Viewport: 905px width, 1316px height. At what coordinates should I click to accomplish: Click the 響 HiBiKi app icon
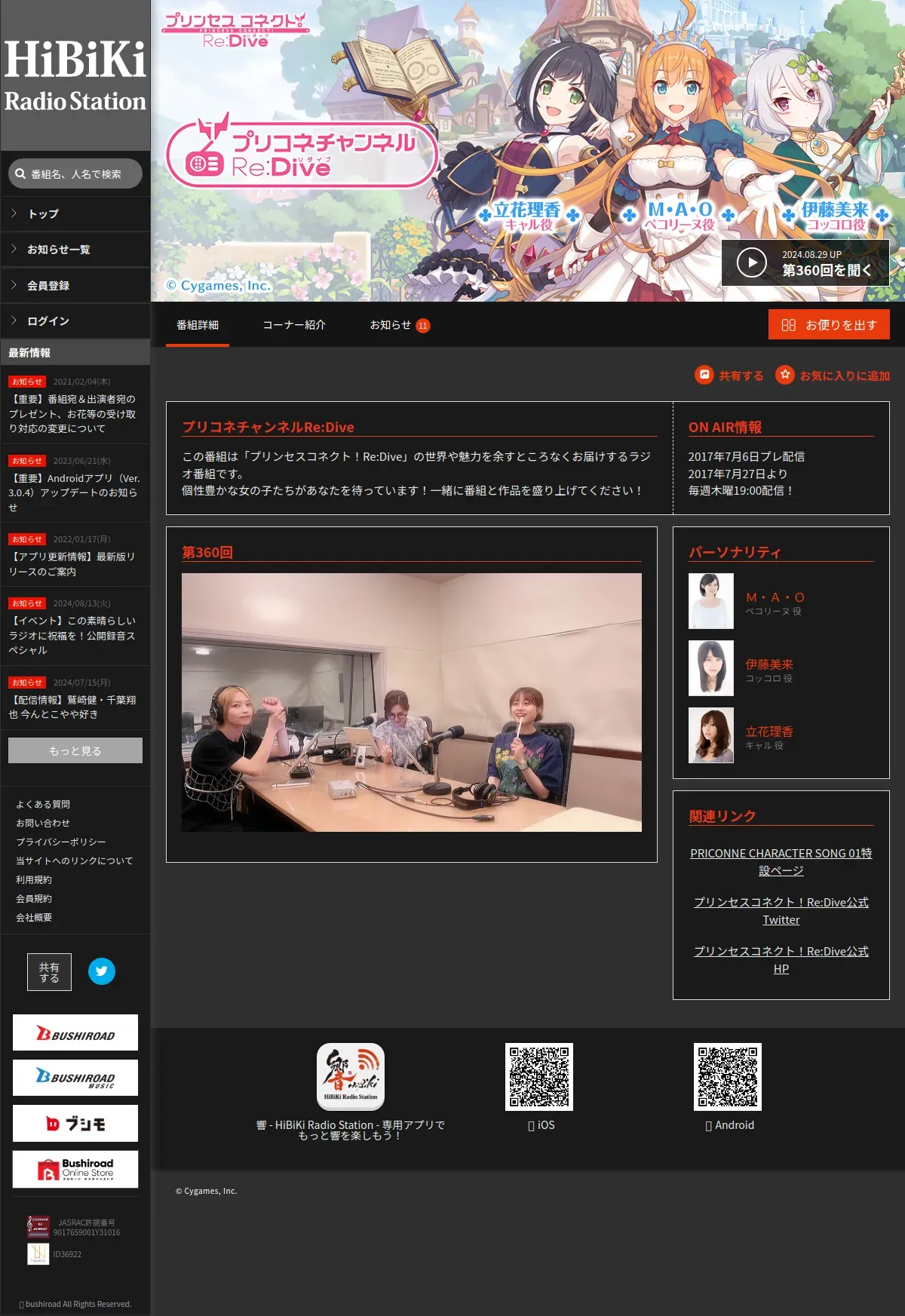click(351, 1077)
